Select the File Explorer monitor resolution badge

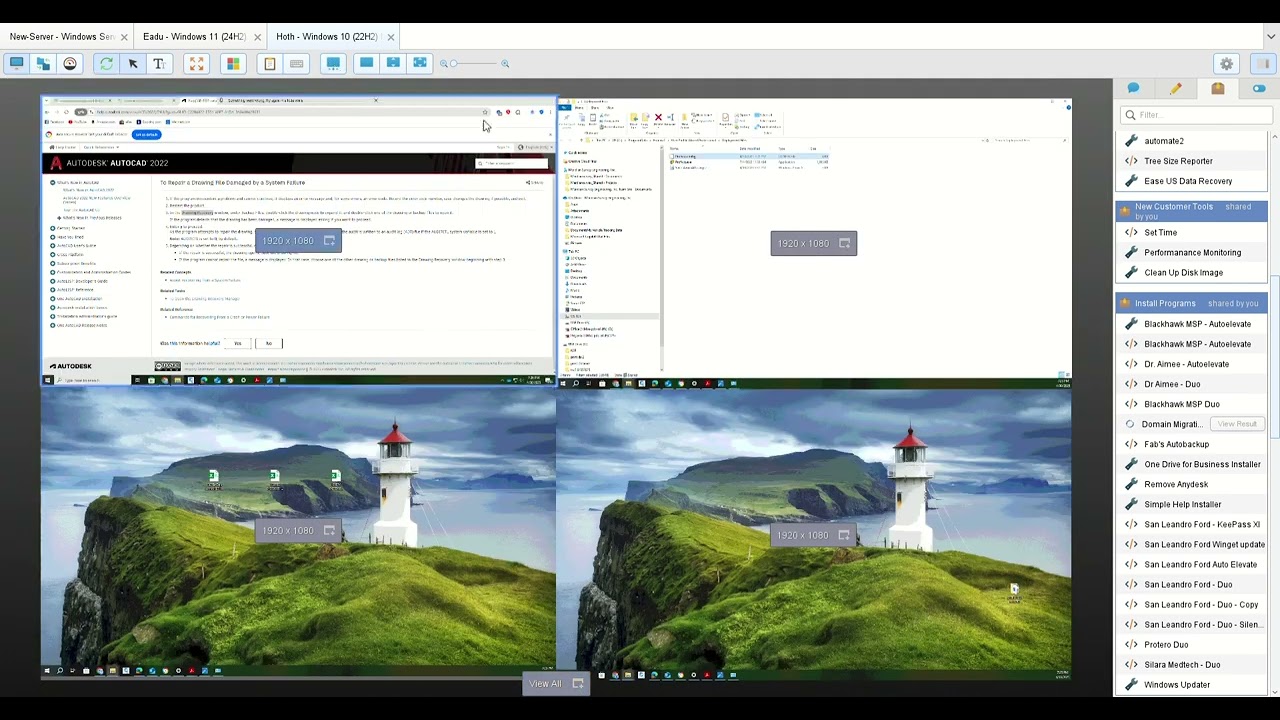(x=813, y=243)
